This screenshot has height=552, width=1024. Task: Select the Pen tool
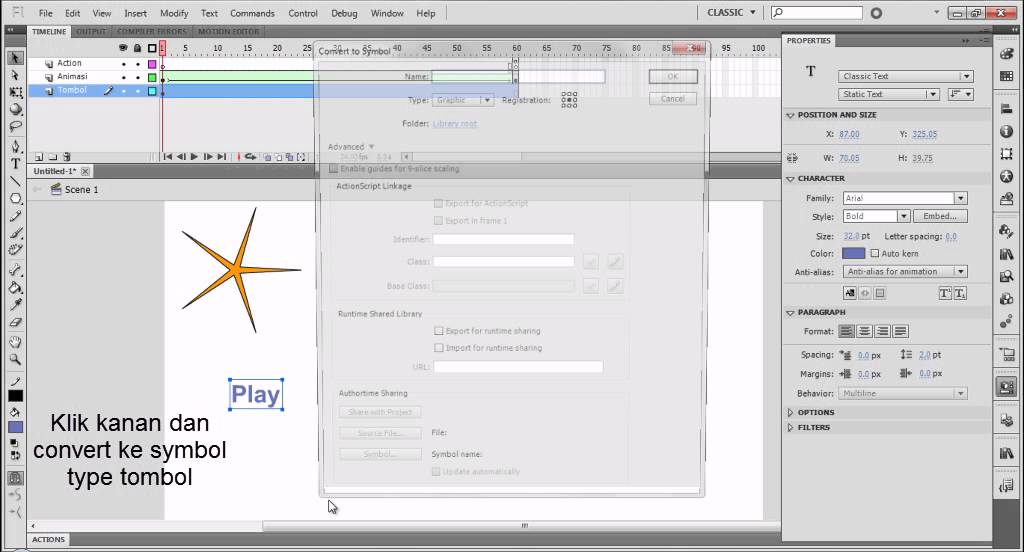pyautogui.click(x=15, y=146)
